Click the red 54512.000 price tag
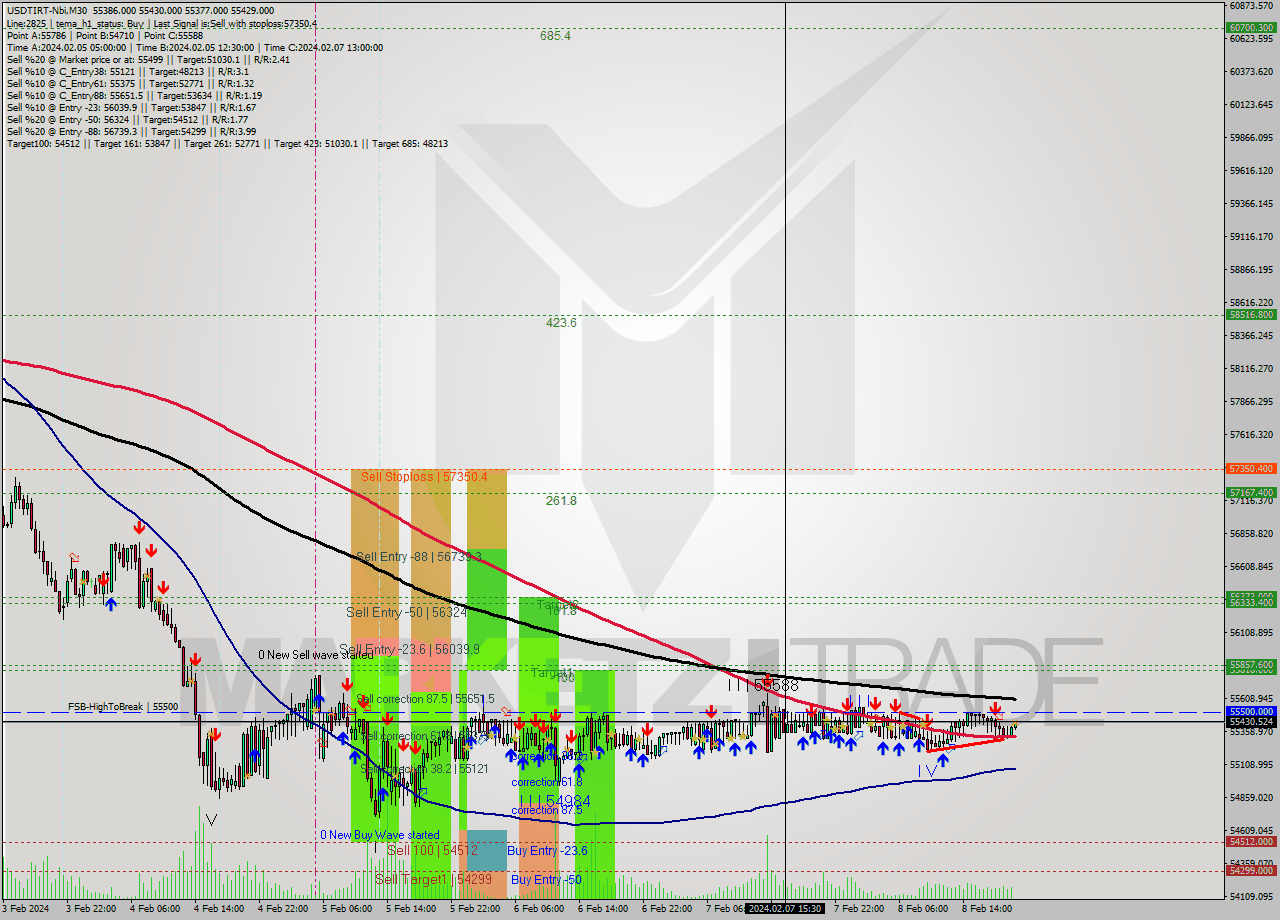This screenshot has height=920, width=1280. tap(1251, 841)
